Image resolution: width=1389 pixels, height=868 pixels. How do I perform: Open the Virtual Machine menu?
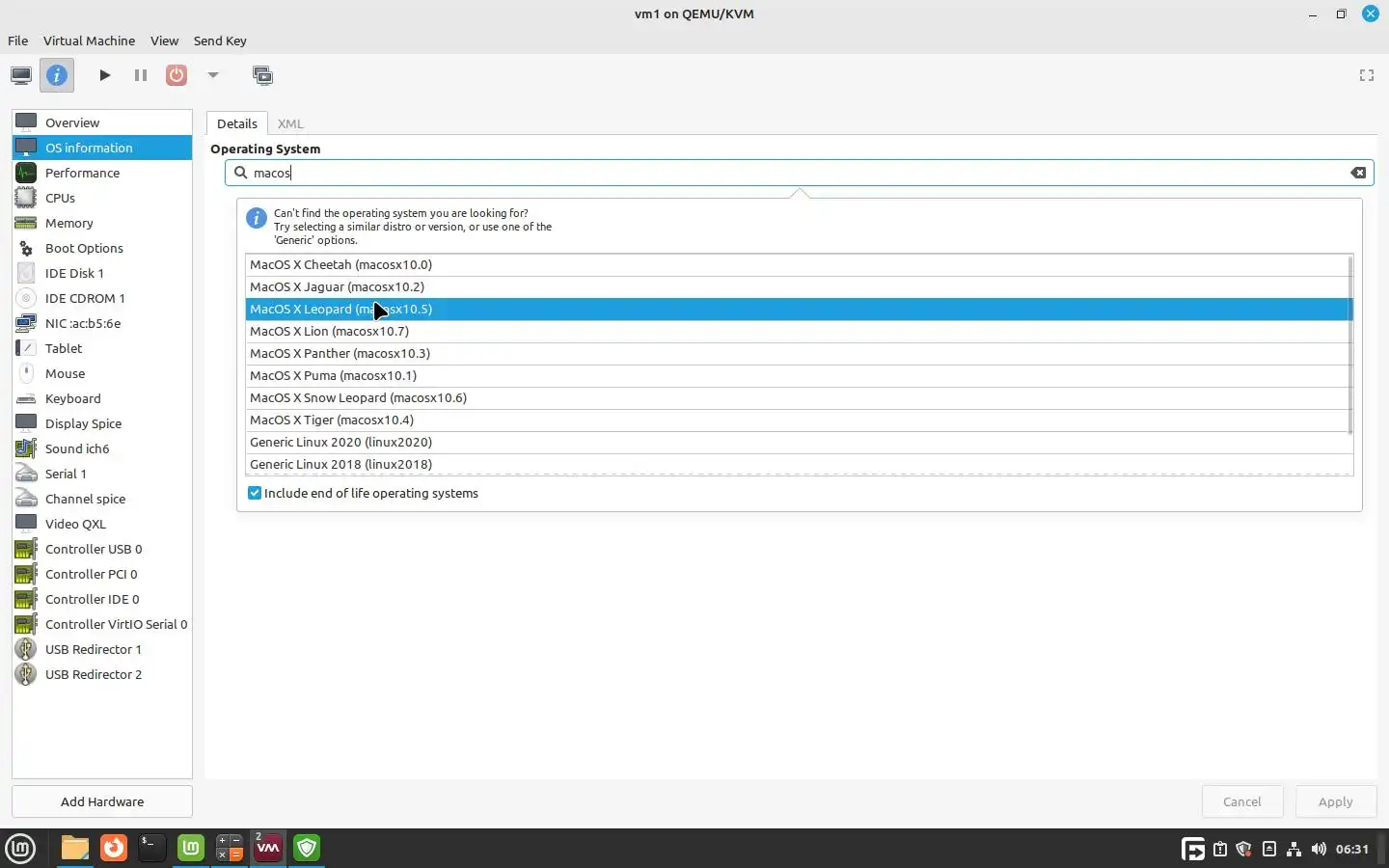89,41
